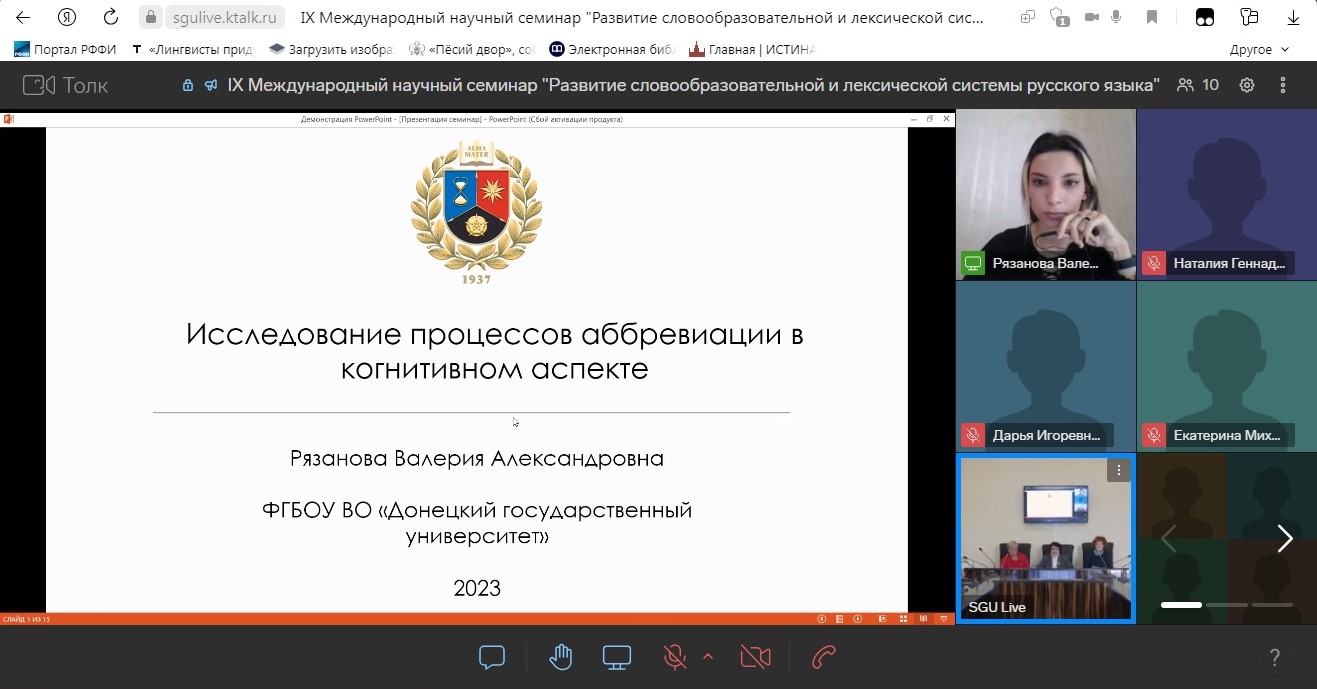Click the microphone permission icon in address bar
Viewport: 1317px width, 689px height.
click(x=1116, y=18)
